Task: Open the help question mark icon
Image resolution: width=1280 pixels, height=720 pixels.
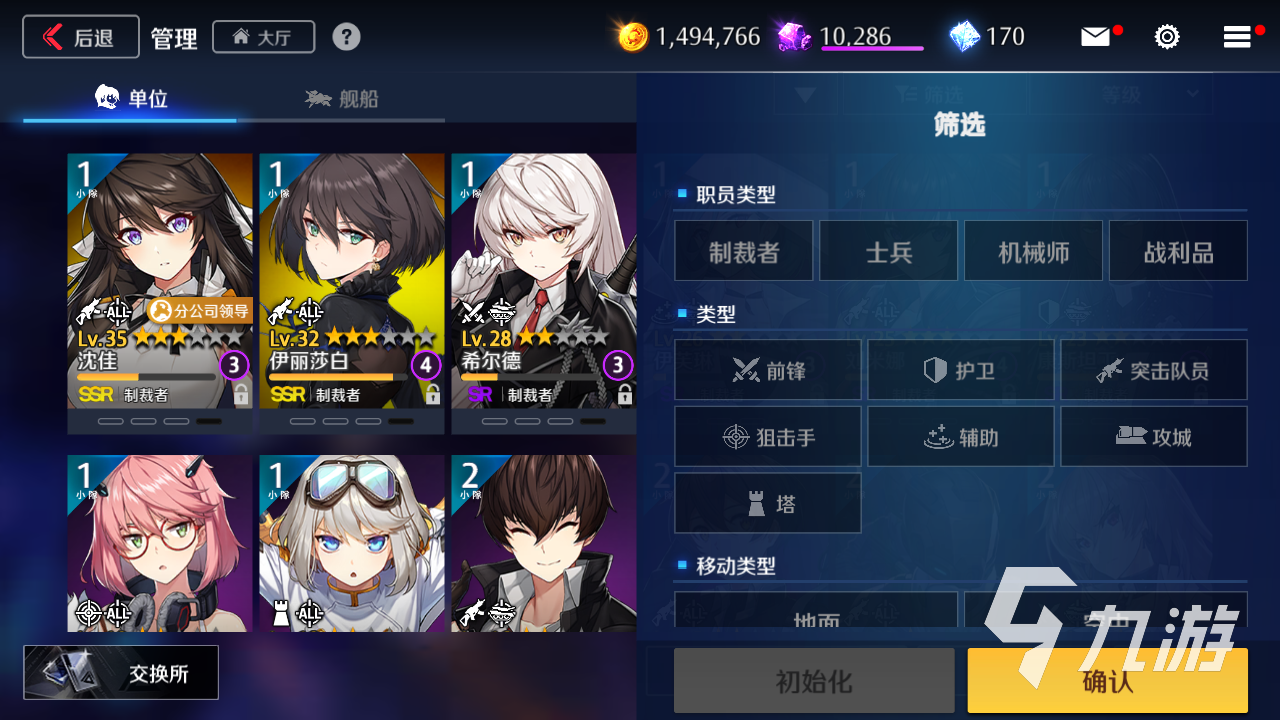Action: tap(346, 37)
